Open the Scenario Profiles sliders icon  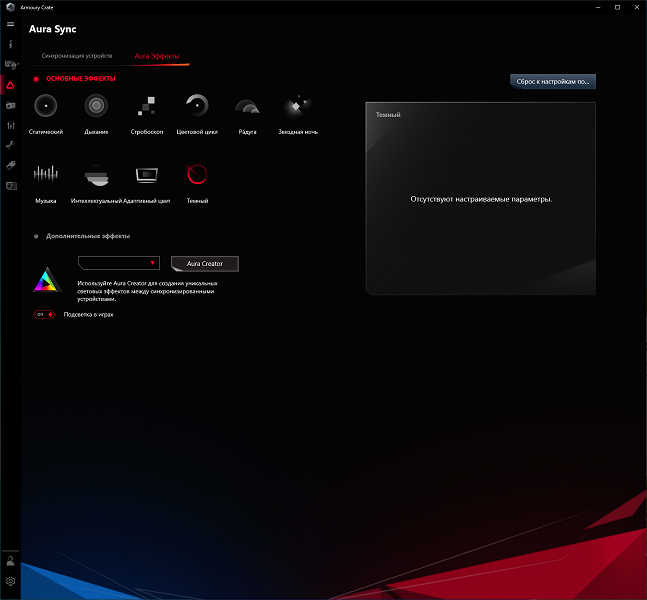point(10,125)
